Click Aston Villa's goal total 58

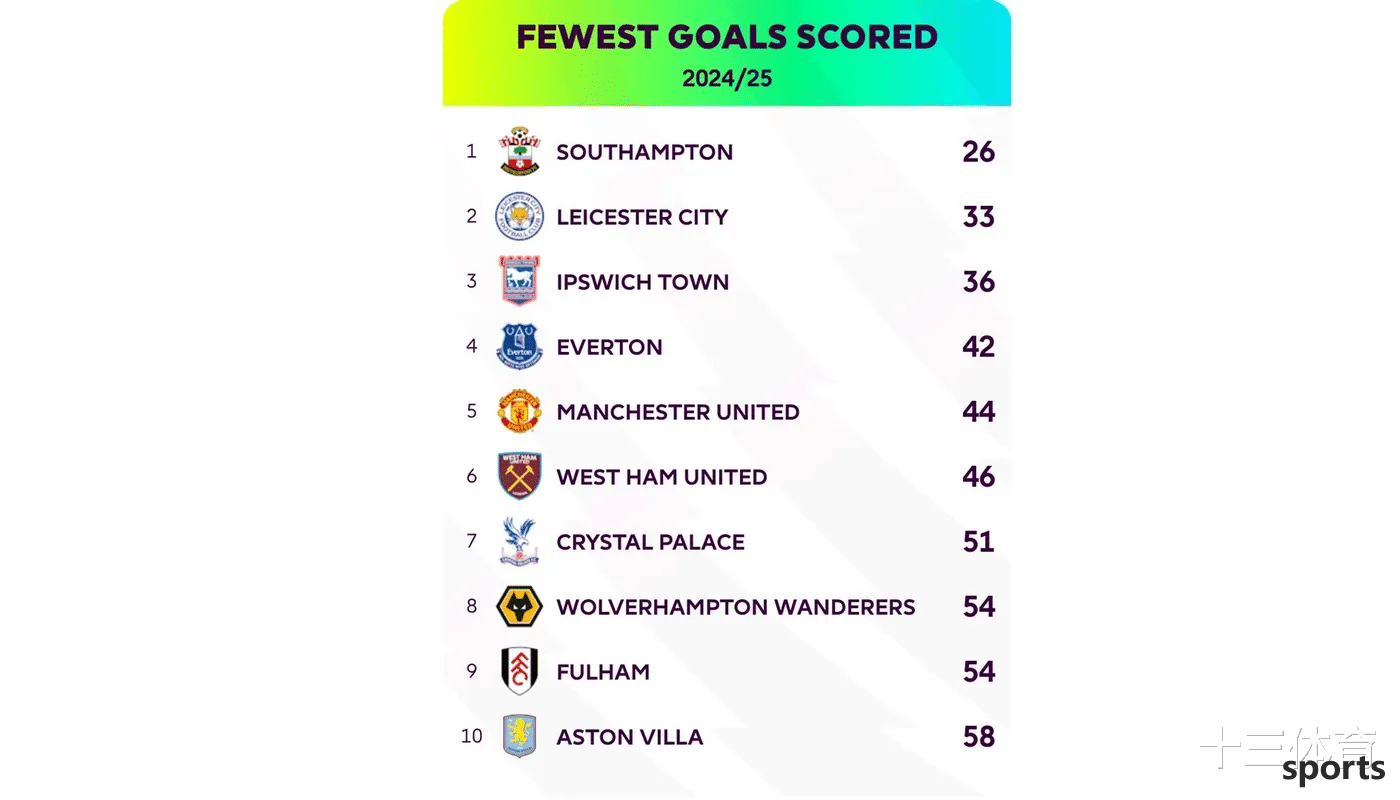979,737
